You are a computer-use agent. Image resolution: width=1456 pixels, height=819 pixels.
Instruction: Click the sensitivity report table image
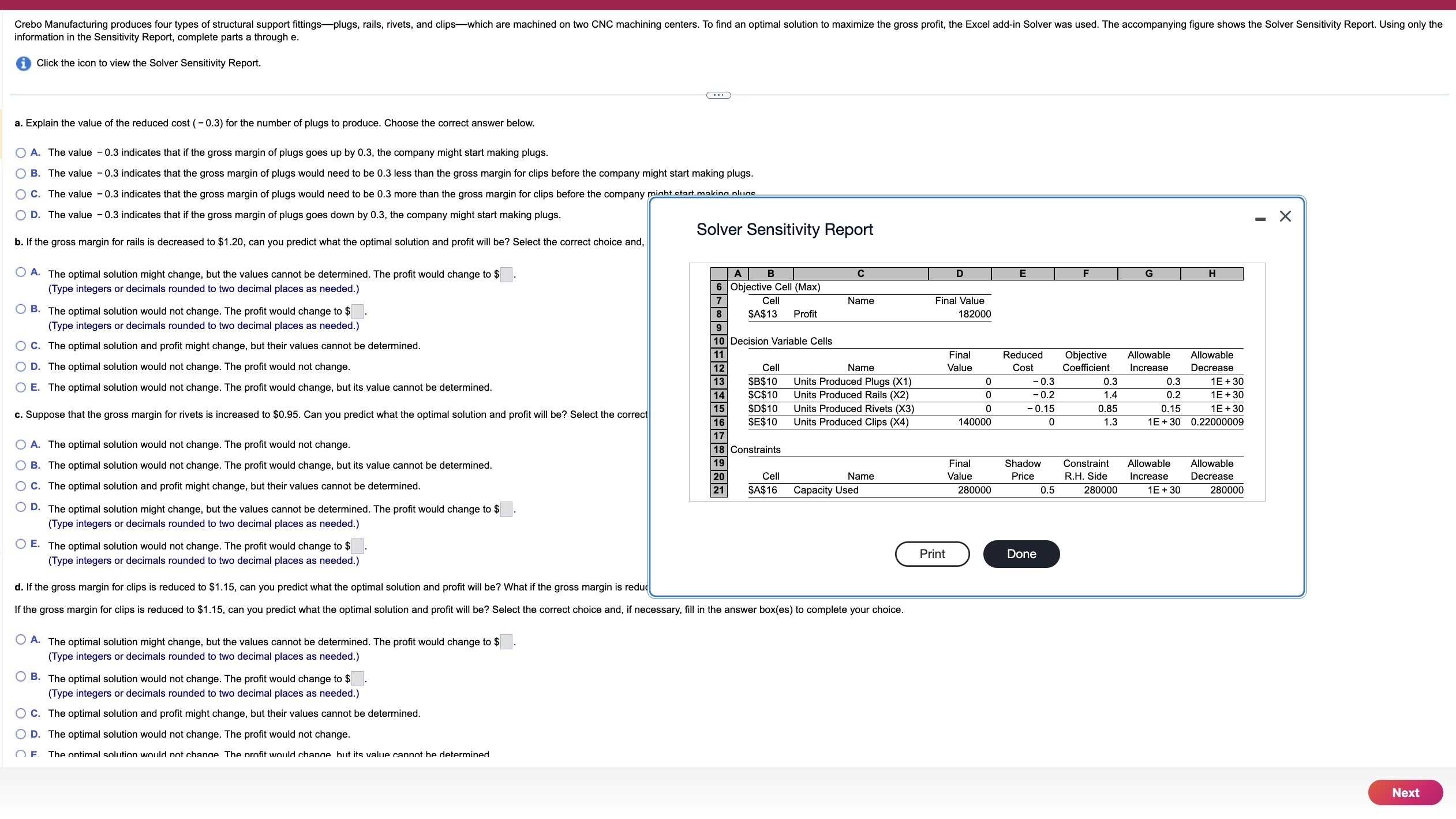[976, 382]
